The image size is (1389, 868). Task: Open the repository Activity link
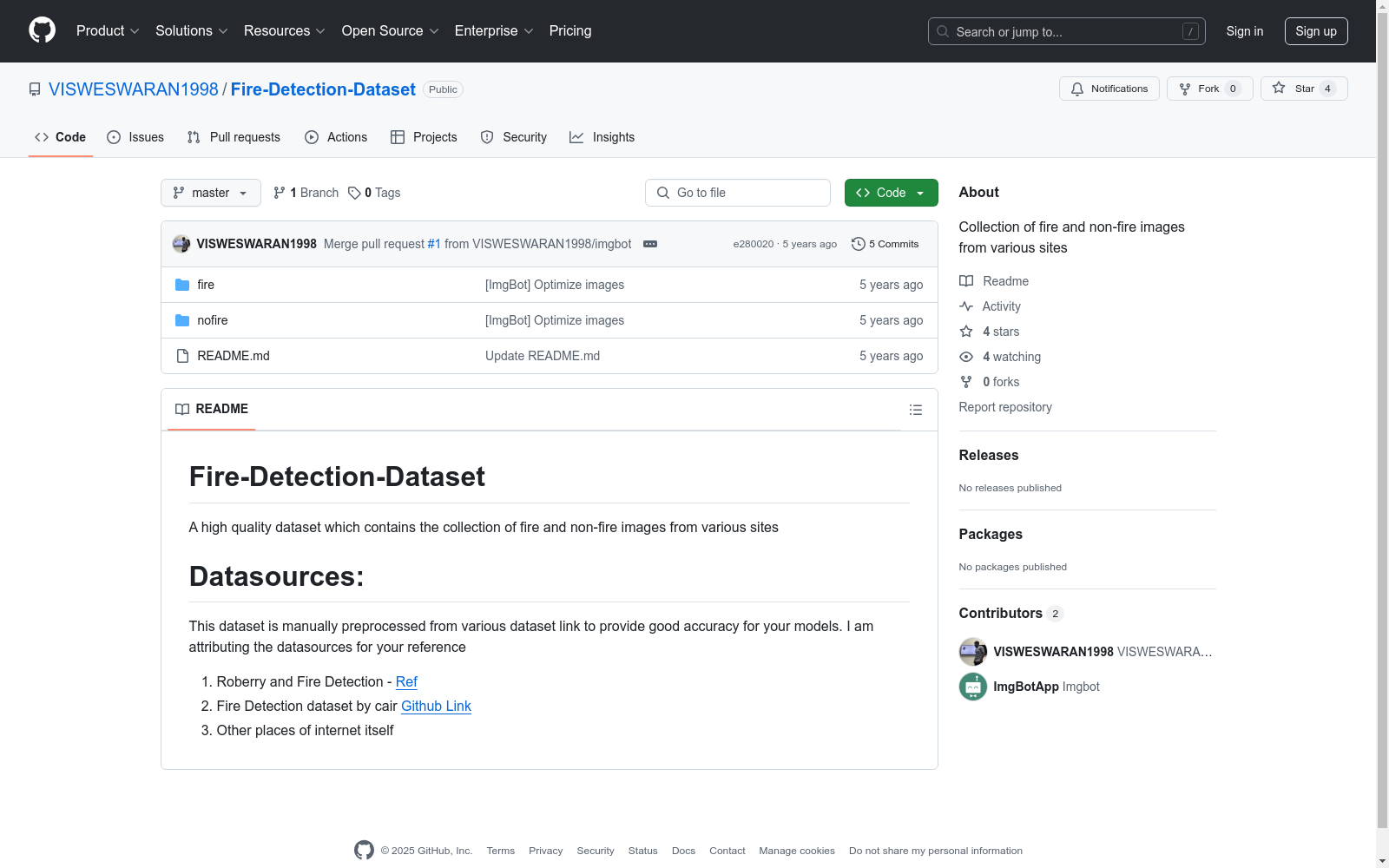991,306
